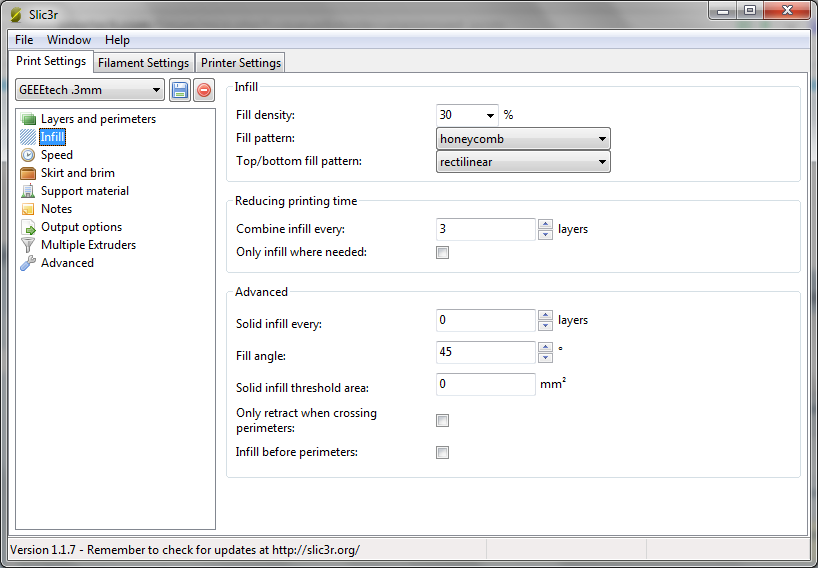Switch to the Filament Settings tab

click(x=143, y=63)
